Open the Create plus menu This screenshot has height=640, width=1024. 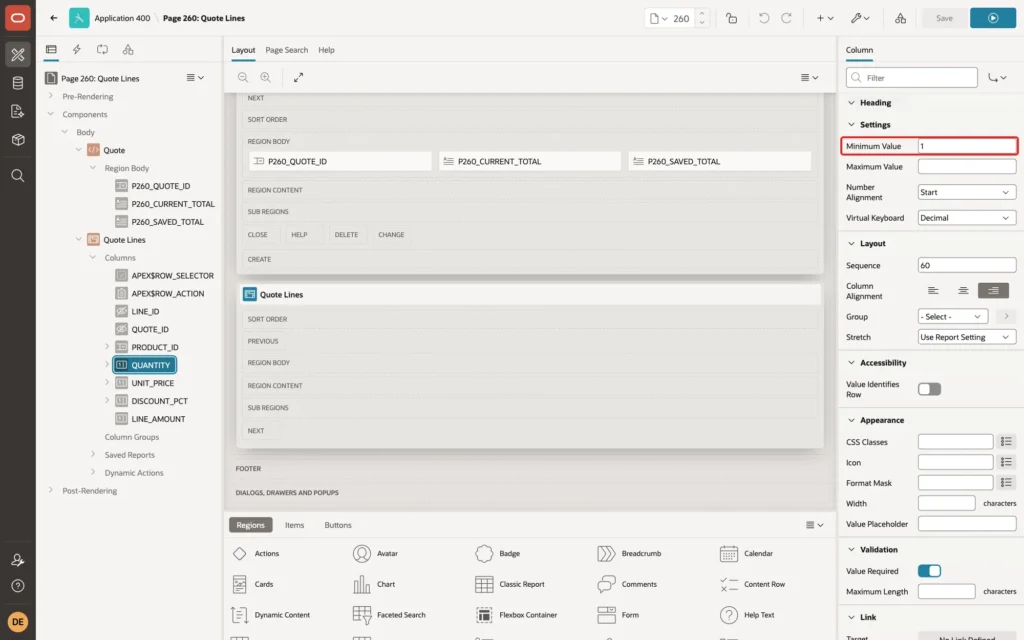825,18
